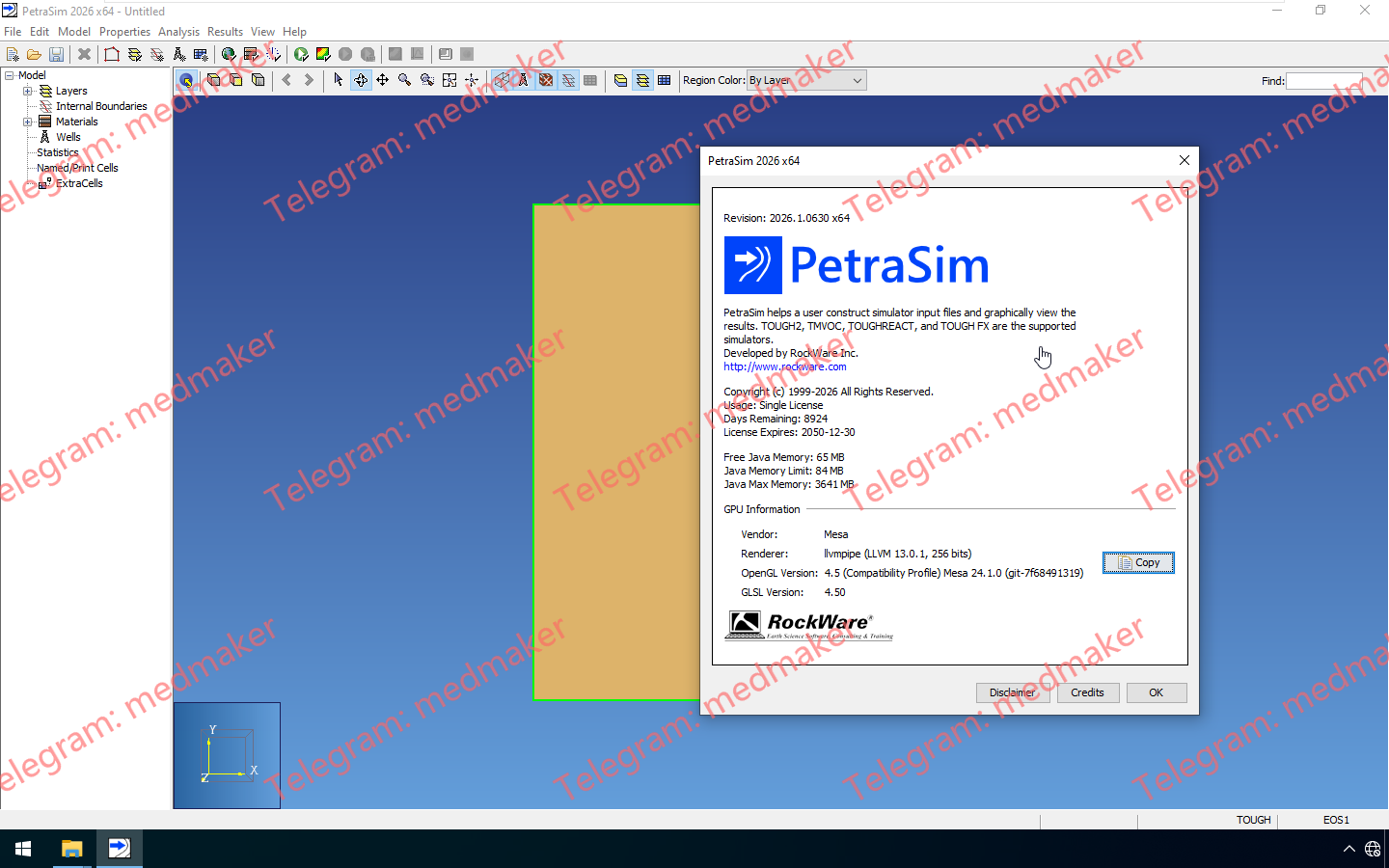Go to next view with the forward arrow
This screenshot has width=1389, height=868.
309,80
